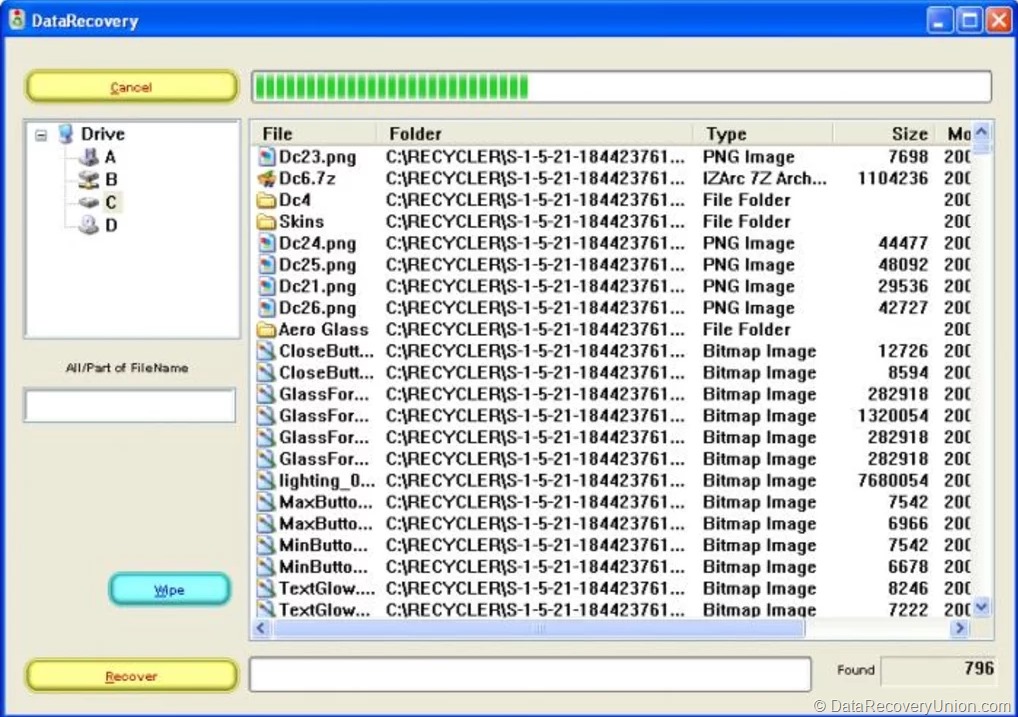Select CloseButt... bitmap icon sized 12726
This screenshot has height=717, width=1018.
(266, 351)
